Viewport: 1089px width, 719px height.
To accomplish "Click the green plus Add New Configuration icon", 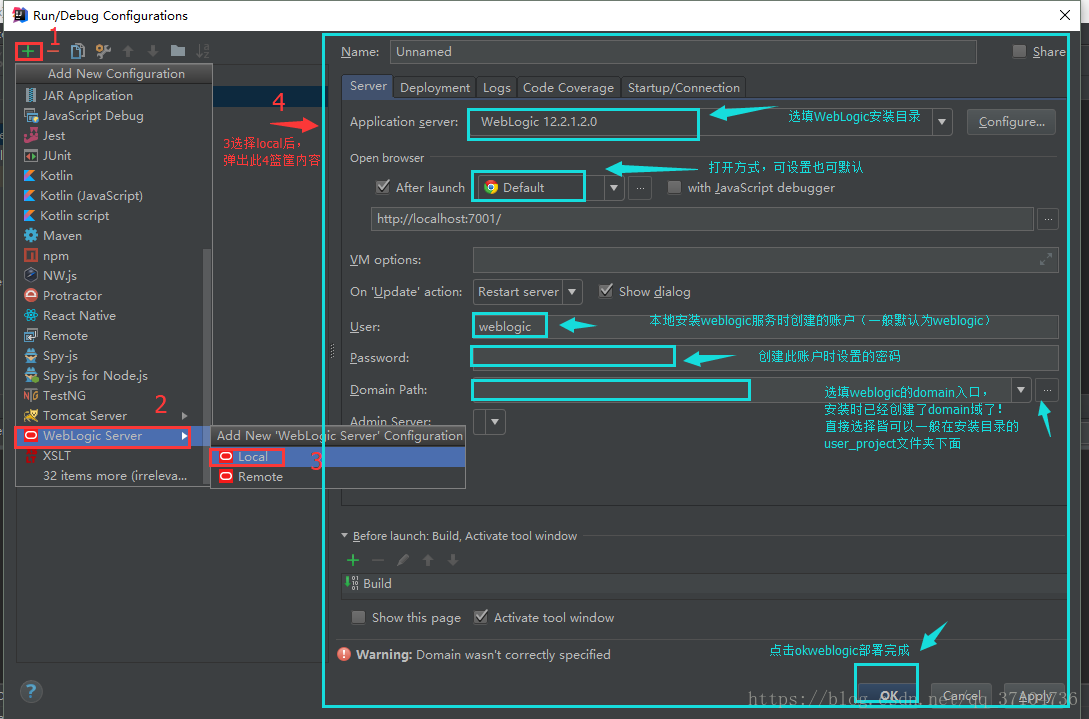I will 28,51.
